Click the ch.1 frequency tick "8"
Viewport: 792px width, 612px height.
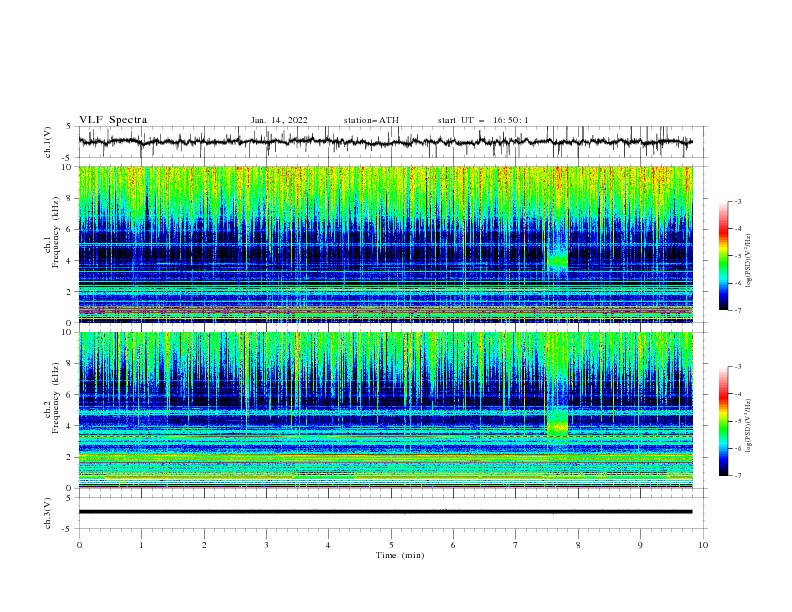pos(70,198)
